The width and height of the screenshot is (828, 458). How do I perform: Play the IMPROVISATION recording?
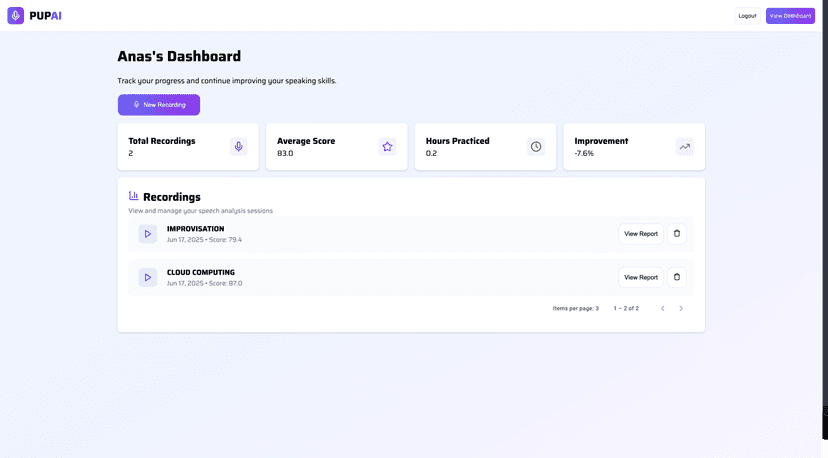point(148,234)
